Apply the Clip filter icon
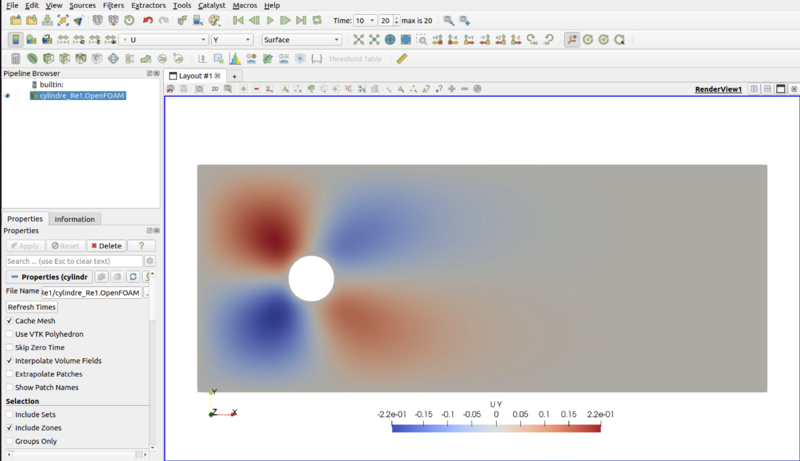The height and width of the screenshot is (461, 800). [48, 59]
